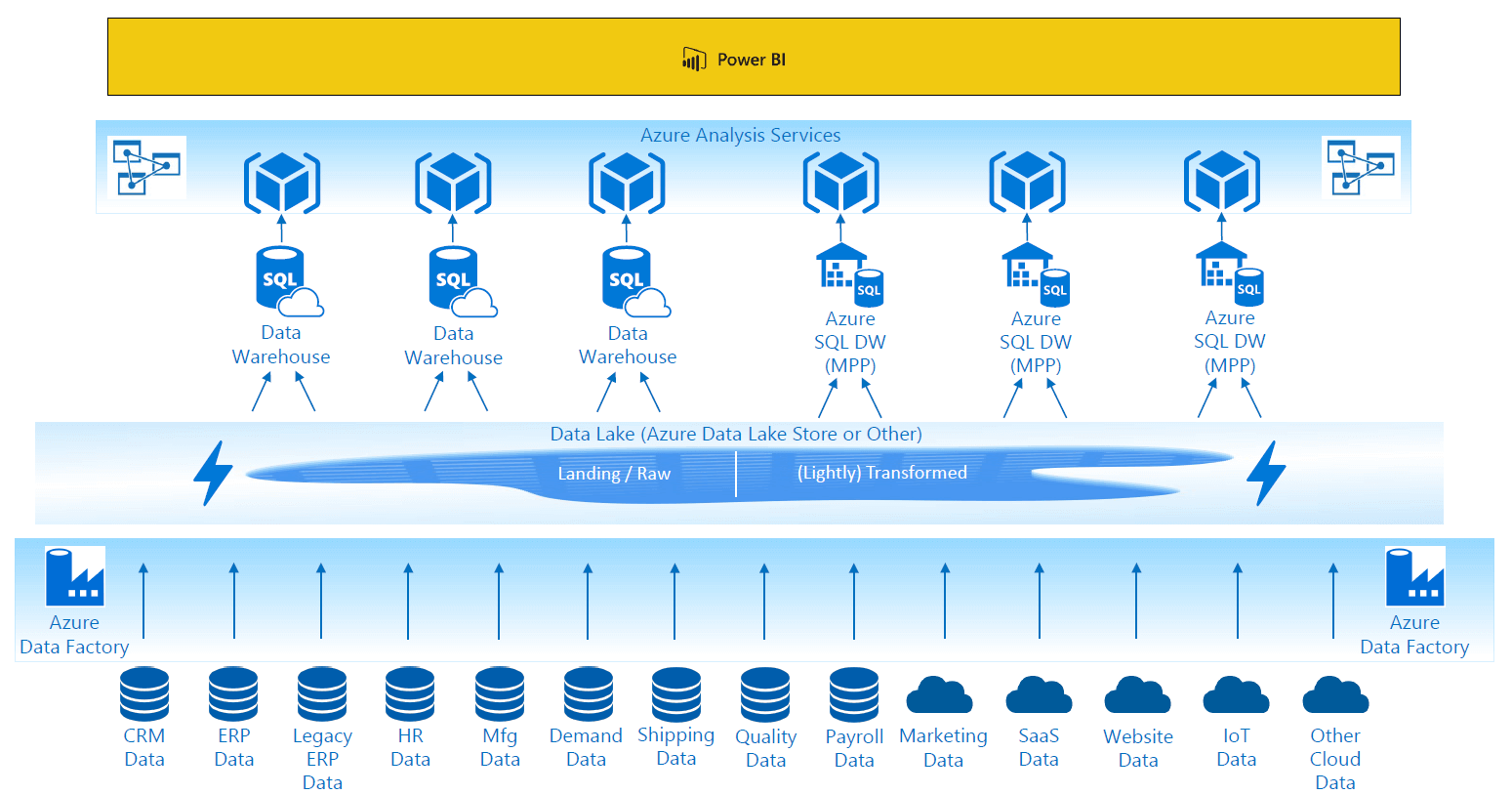Click the Landing / Raw label
This screenshot has width=1512, height=795.
(x=614, y=474)
